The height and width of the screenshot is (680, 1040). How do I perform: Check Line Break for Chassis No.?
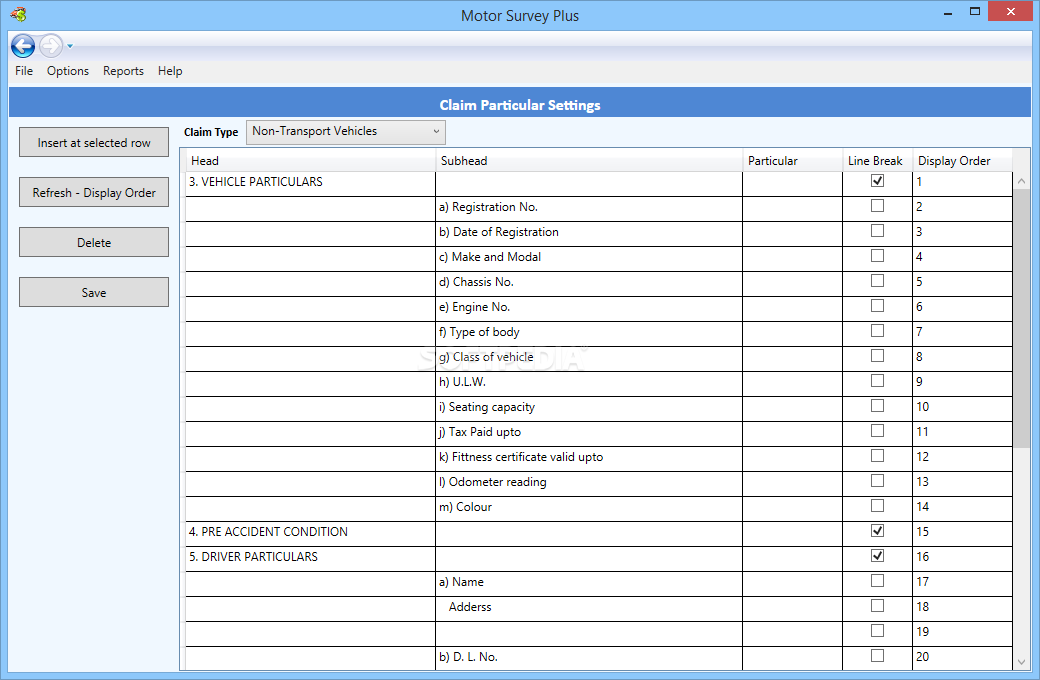click(x=877, y=281)
